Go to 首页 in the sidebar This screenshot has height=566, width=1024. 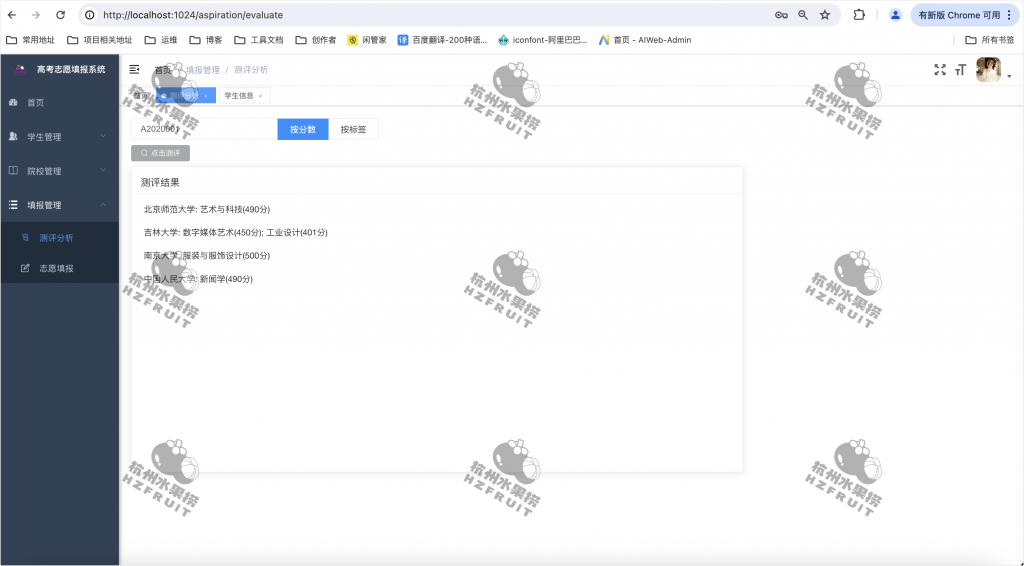(36, 102)
